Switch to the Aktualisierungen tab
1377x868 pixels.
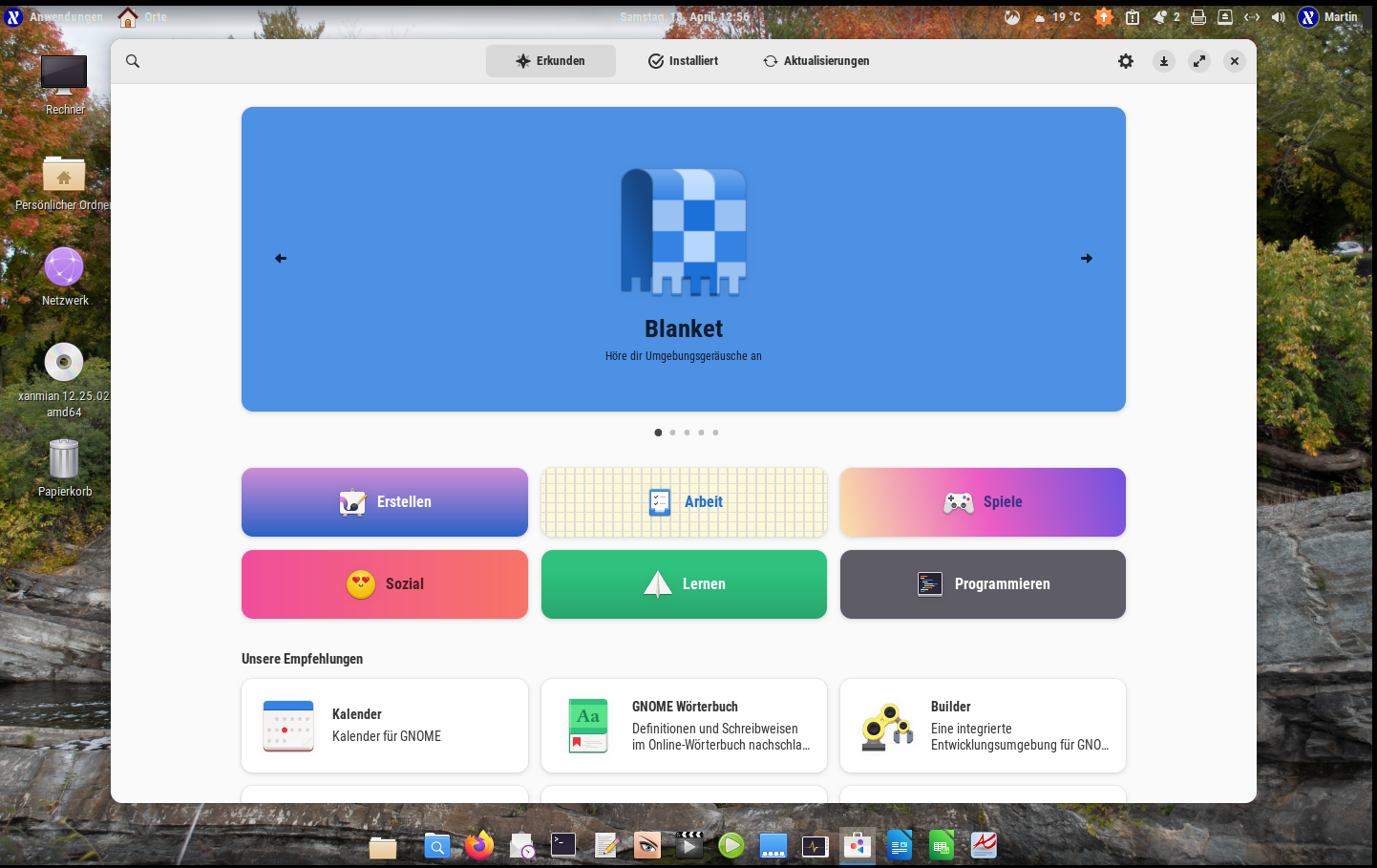tap(816, 61)
